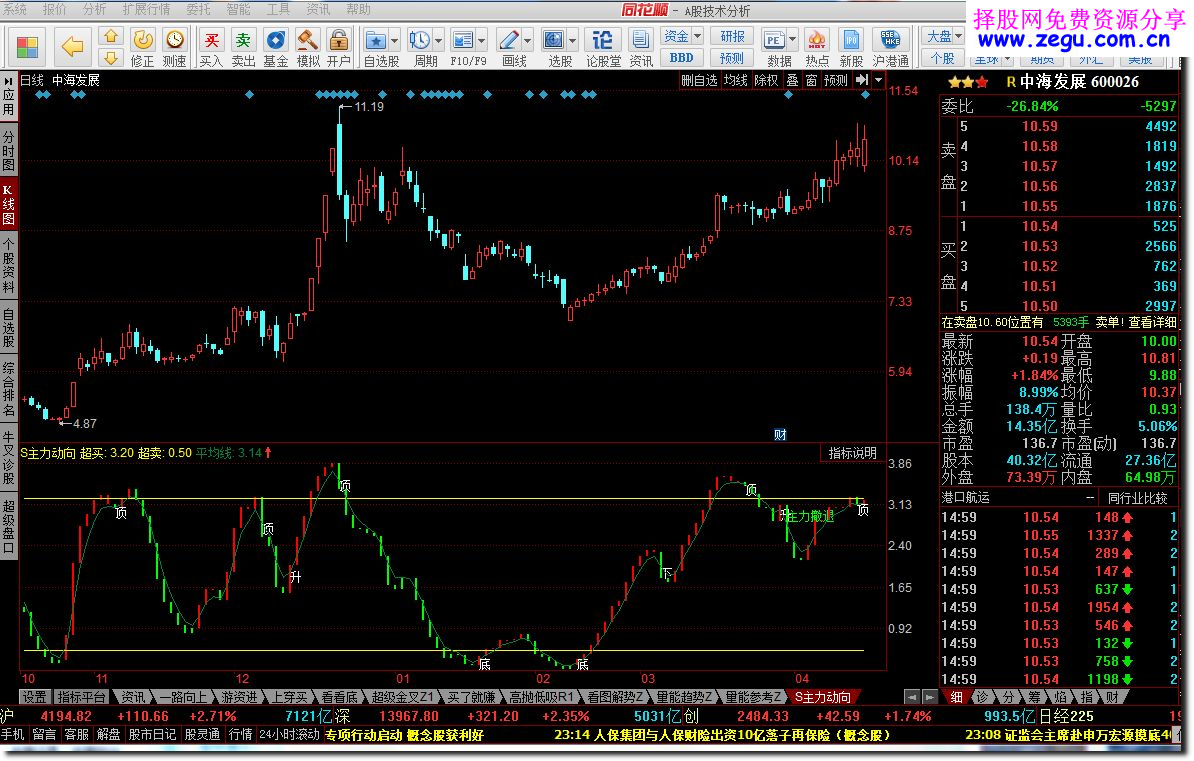The height and width of the screenshot is (761, 1194).
Task: Click the BBD toolbar button
Action: [682, 58]
